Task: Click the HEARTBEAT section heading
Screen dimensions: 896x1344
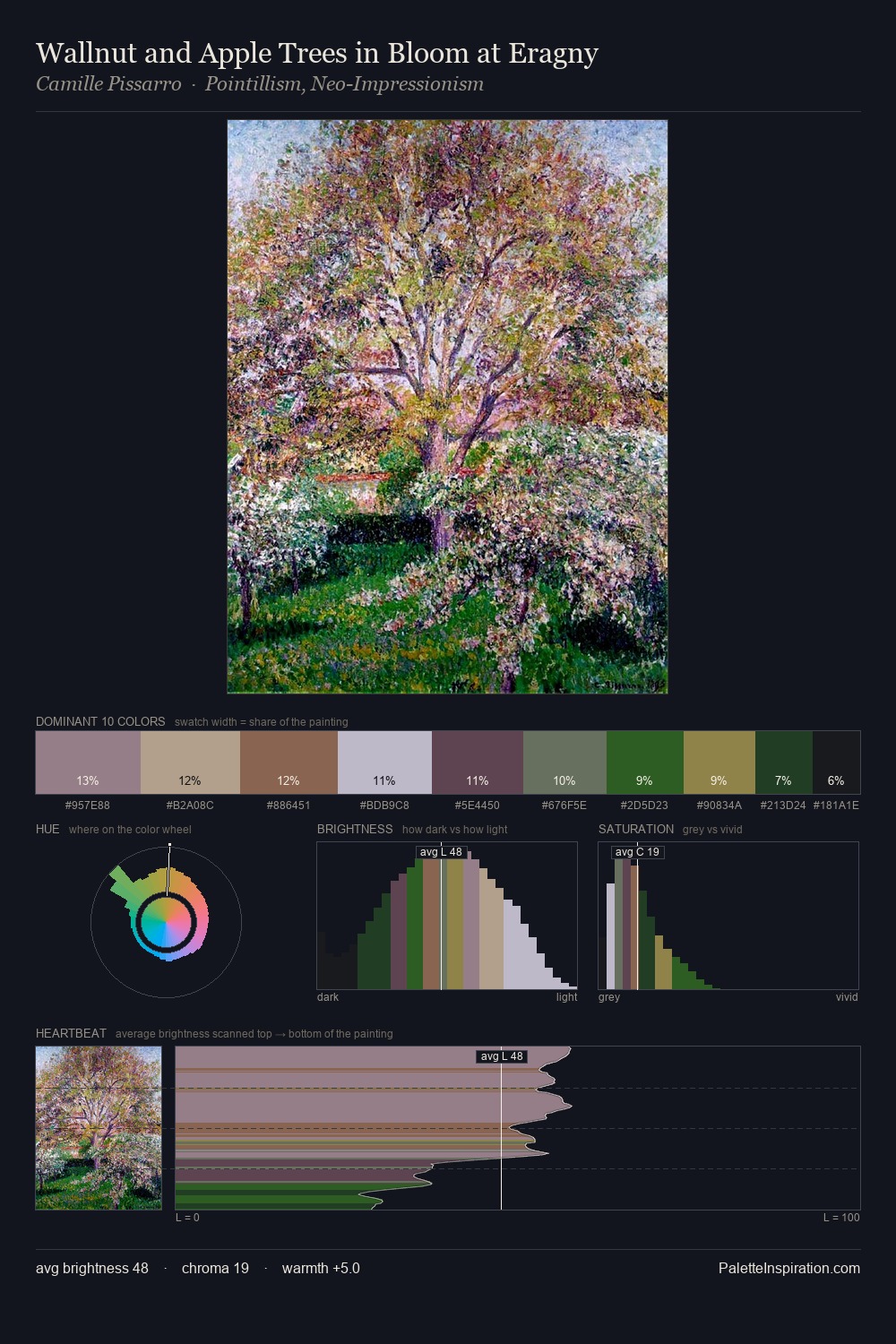Action: [x=71, y=1034]
